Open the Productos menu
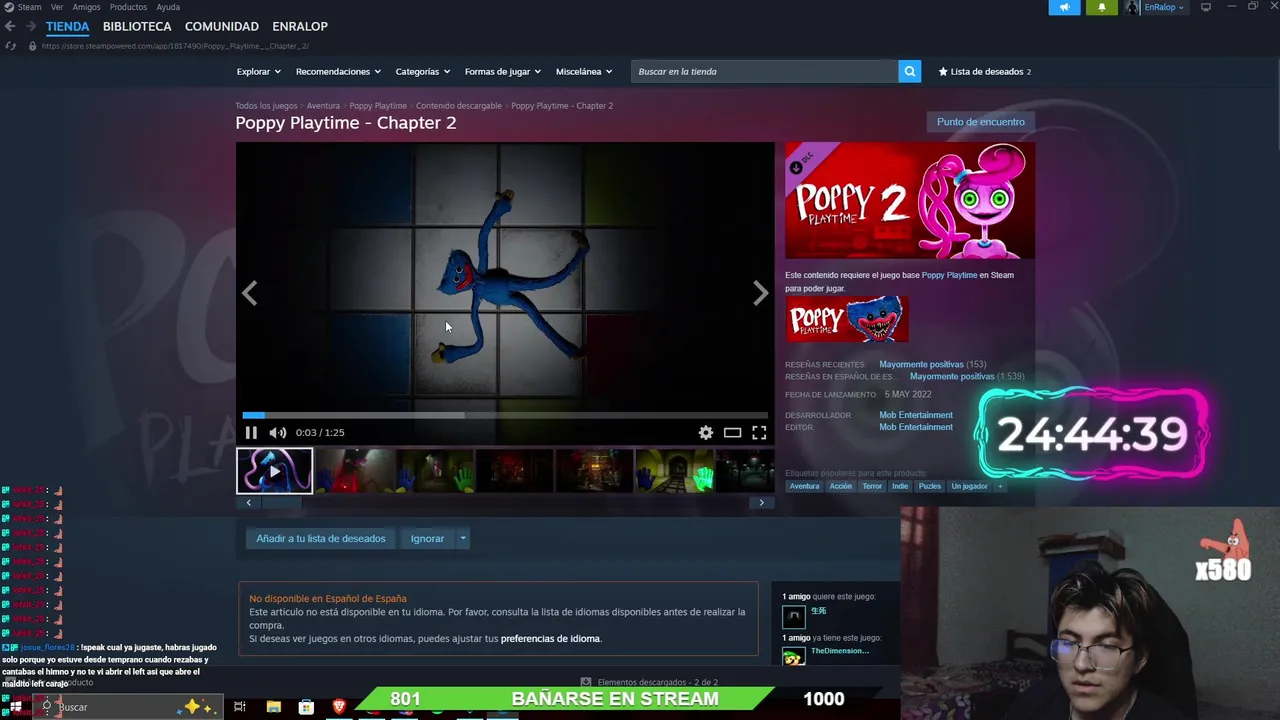This screenshot has width=1280, height=720. [128, 7]
